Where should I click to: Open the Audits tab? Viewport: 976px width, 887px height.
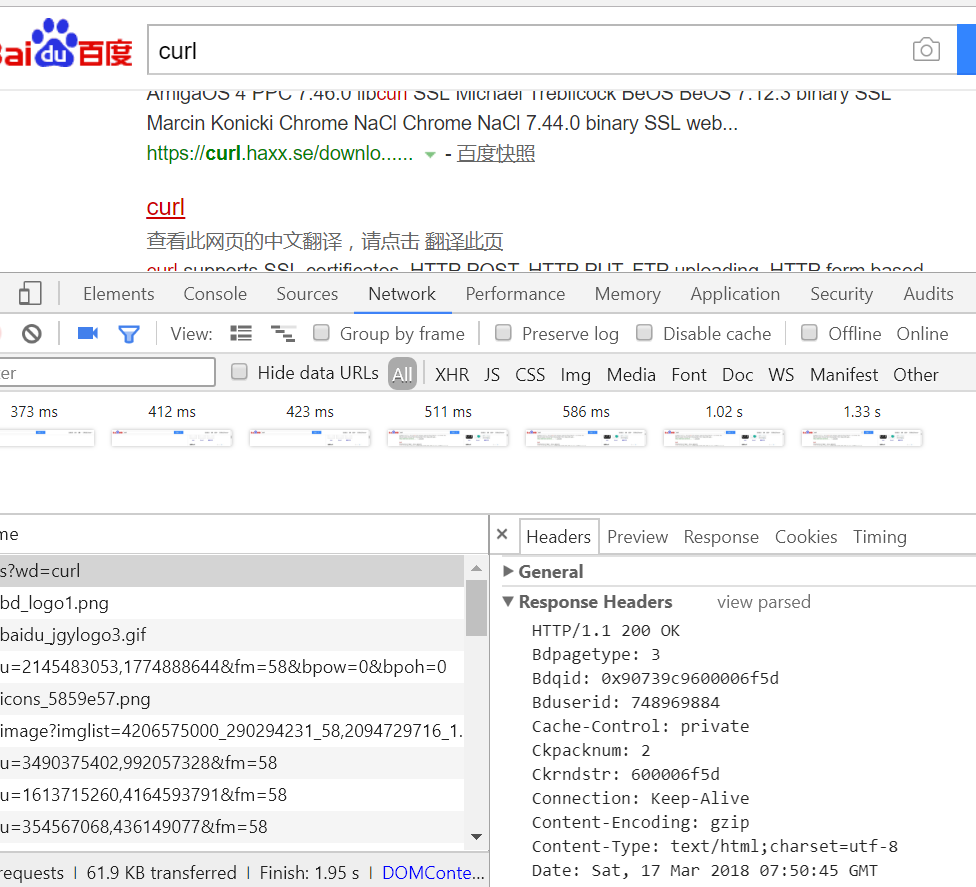pos(928,294)
